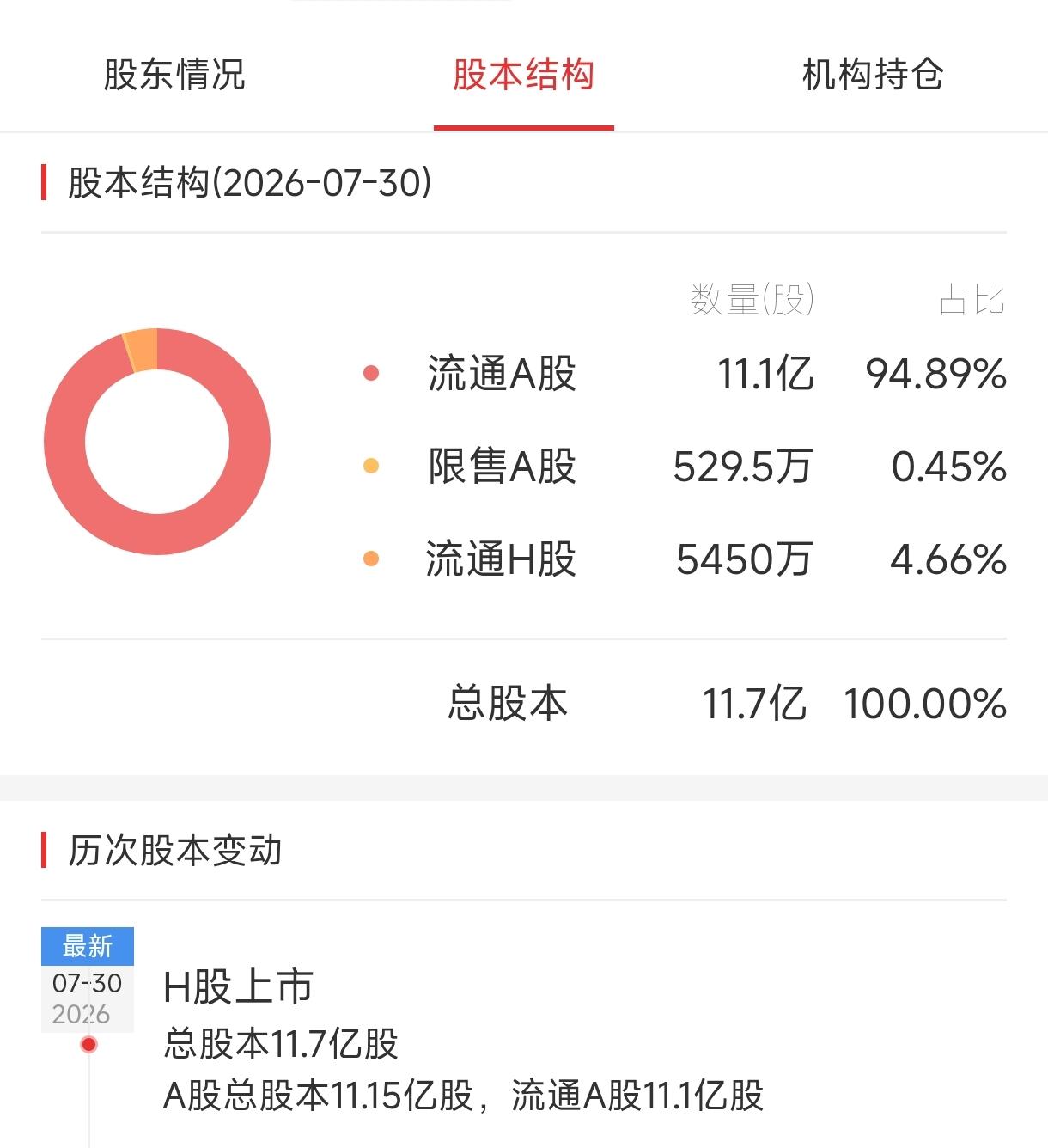Image resolution: width=1048 pixels, height=1148 pixels.
Task: Tap the orange 流通H股 legend dot
Action: 371,559
